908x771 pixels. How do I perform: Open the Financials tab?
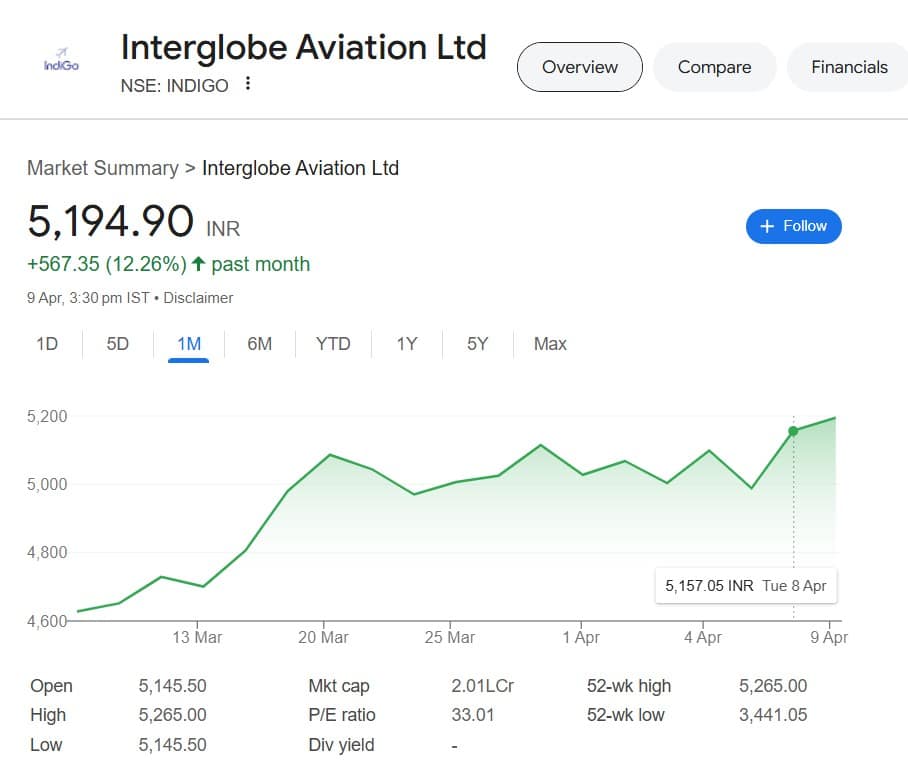coord(849,67)
